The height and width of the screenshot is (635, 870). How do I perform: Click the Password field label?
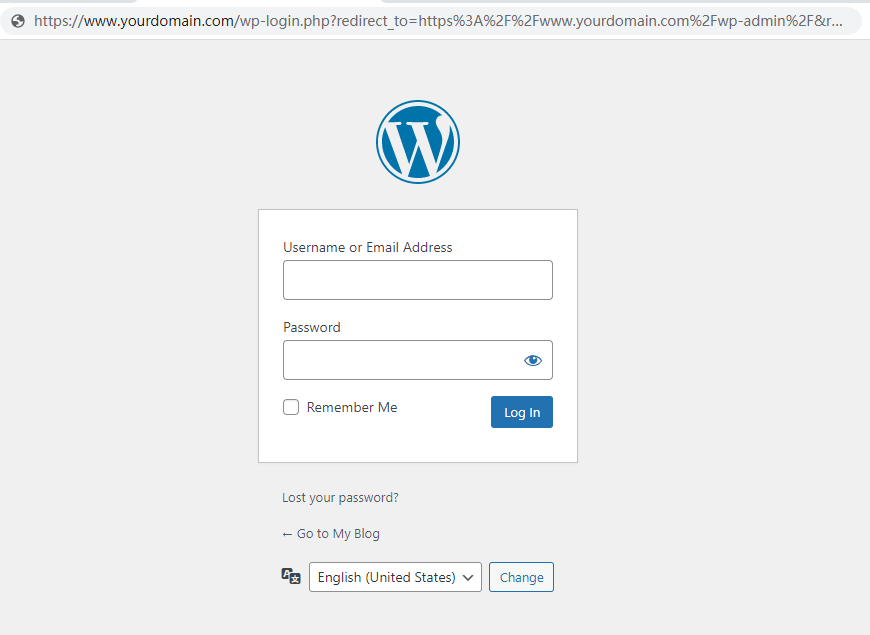click(x=311, y=327)
